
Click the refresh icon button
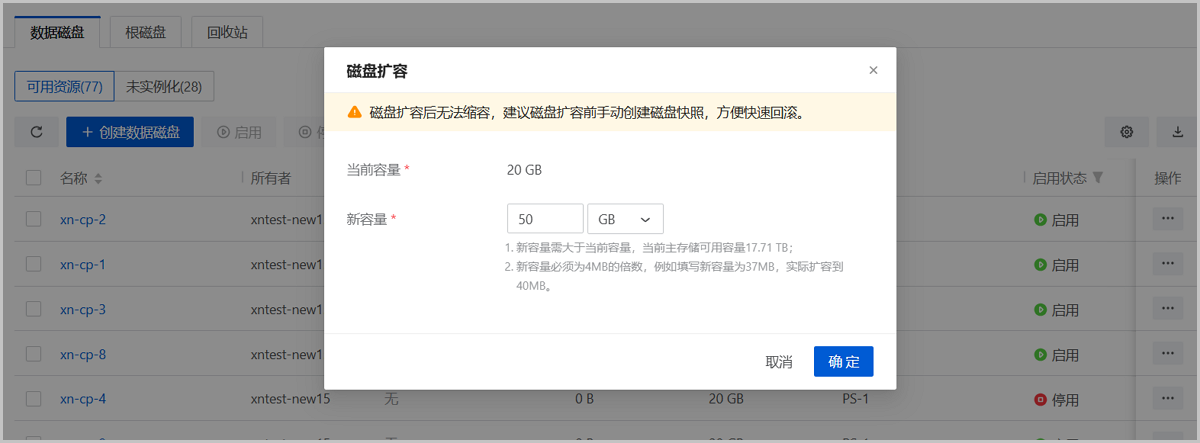pos(37,132)
